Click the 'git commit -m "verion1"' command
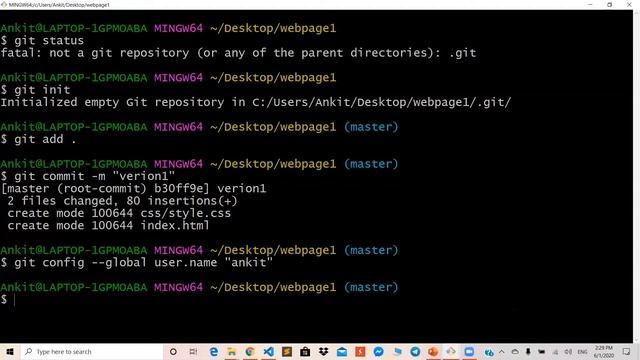 coord(88,176)
